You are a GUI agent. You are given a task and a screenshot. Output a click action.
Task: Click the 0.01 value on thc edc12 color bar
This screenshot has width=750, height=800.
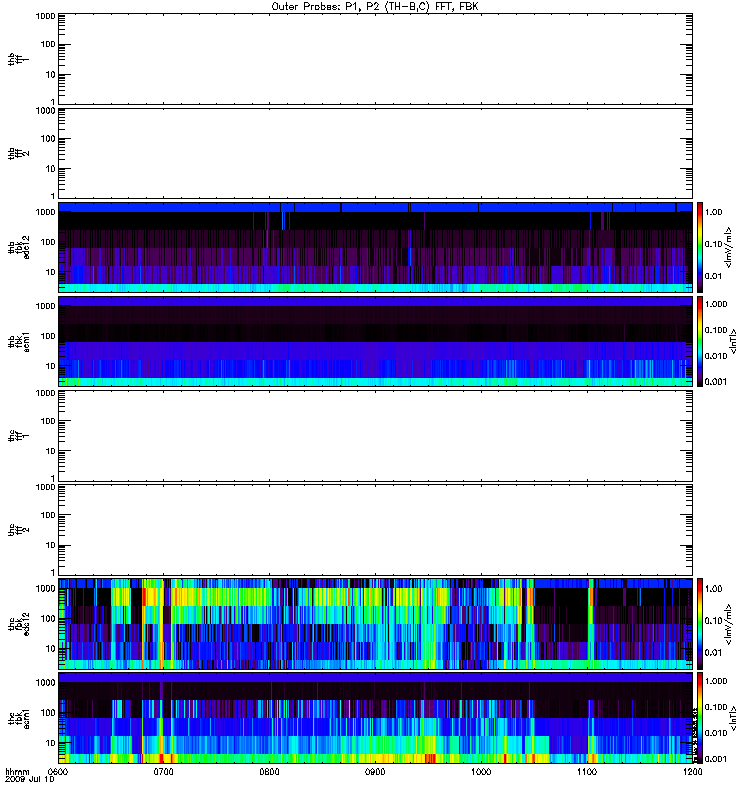pyautogui.click(x=713, y=653)
